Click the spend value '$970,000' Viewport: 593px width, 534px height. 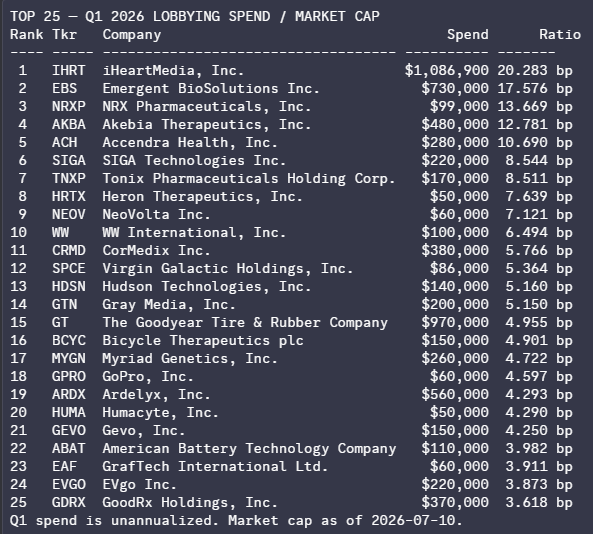point(455,323)
